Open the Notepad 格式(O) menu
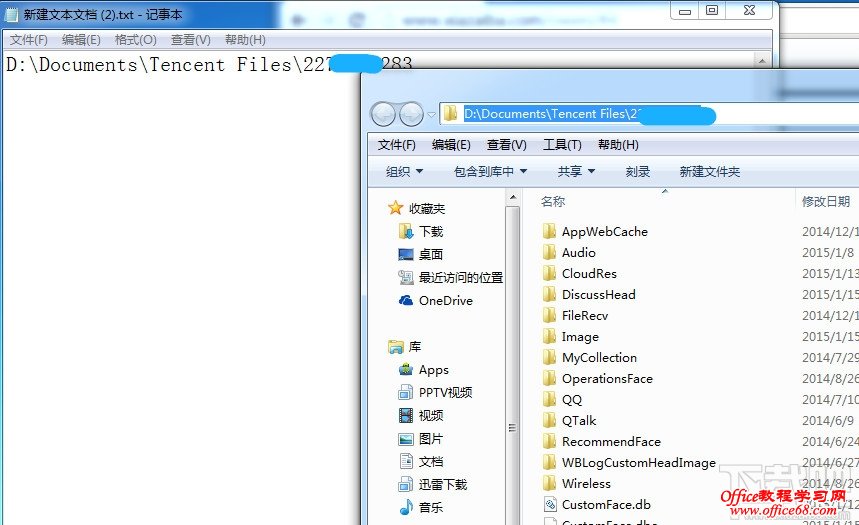 (135, 40)
